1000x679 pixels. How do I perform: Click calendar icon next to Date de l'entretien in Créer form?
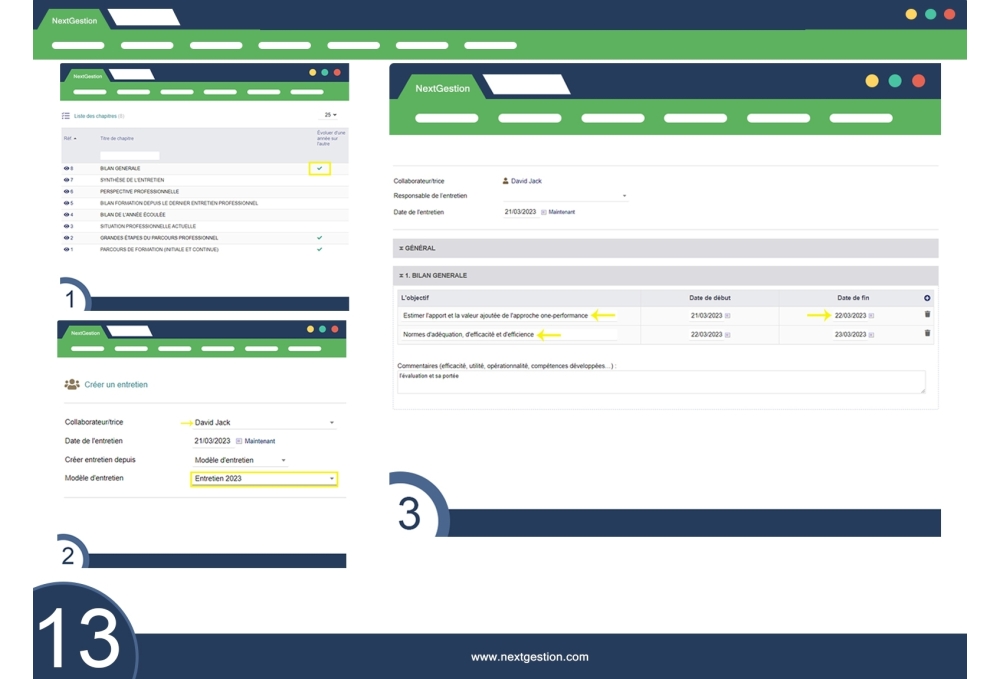tap(239, 441)
